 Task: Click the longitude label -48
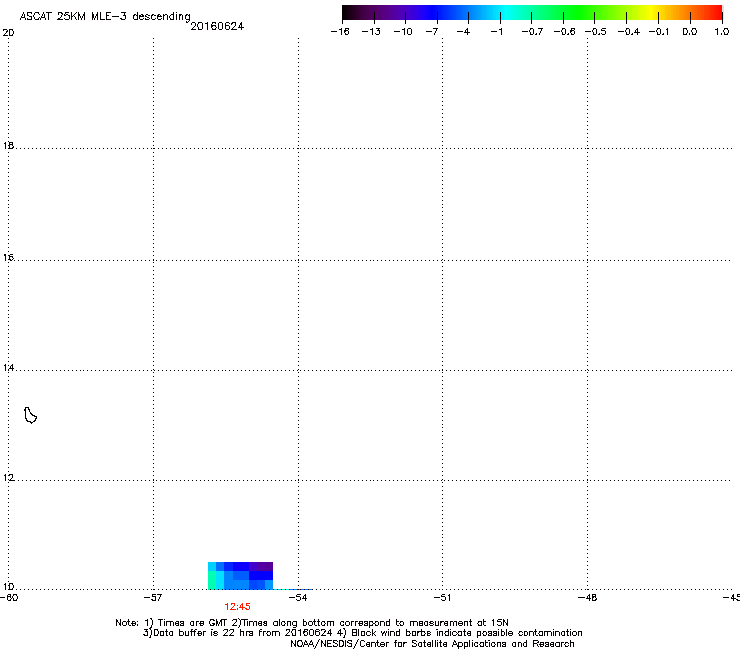tap(587, 598)
